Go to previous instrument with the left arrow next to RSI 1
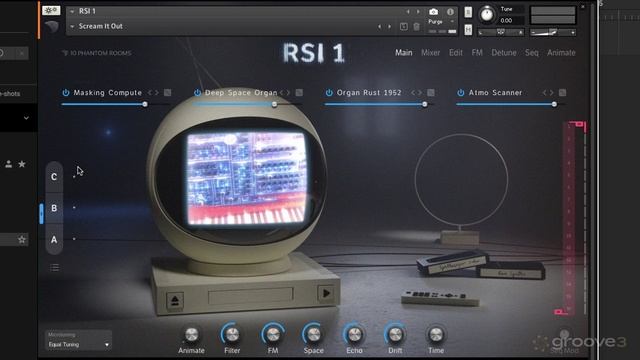The height and width of the screenshot is (360, 640). tap(408, 12)
